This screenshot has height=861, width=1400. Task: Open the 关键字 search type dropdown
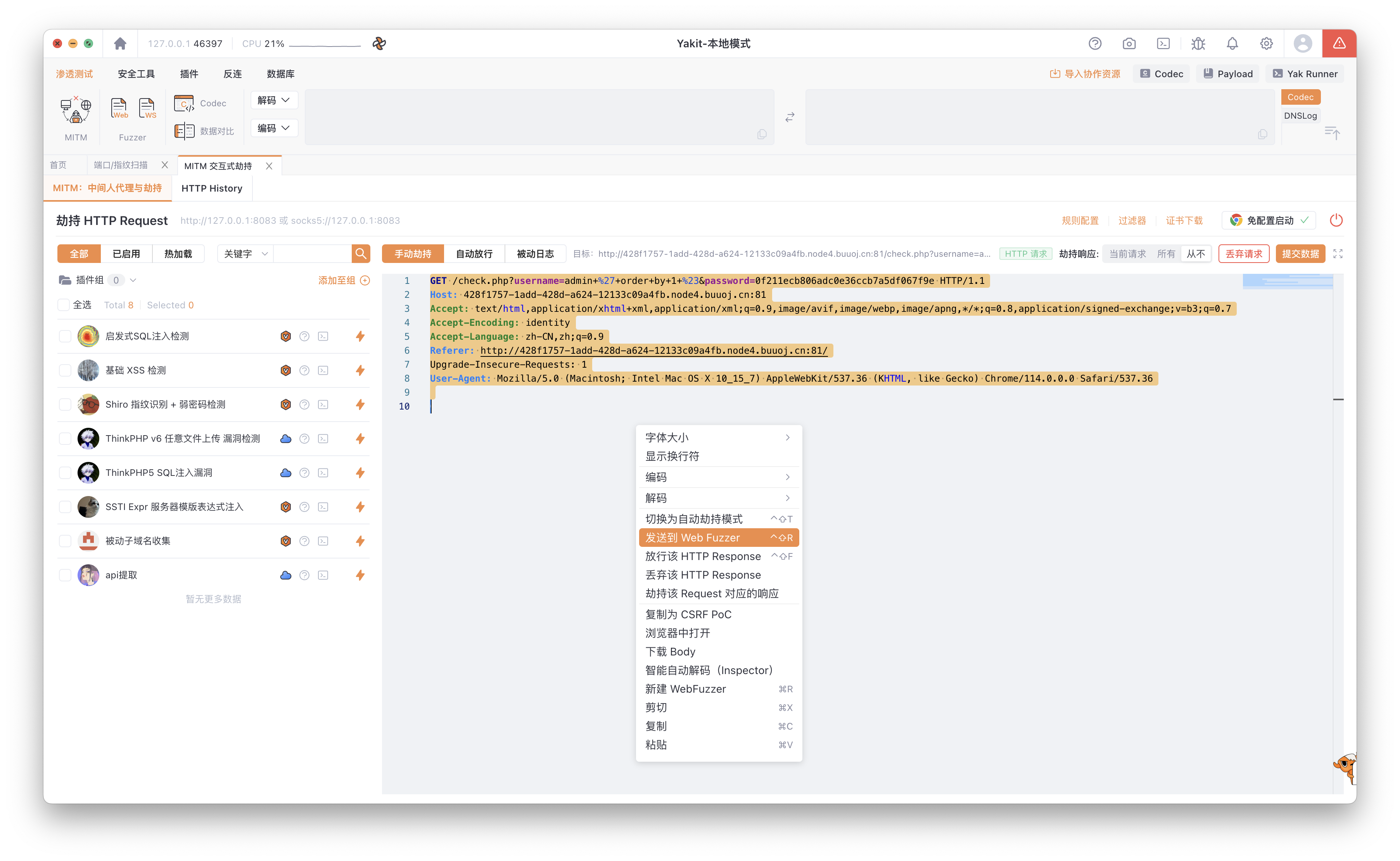pyautogui.click(x=245, y=253)
